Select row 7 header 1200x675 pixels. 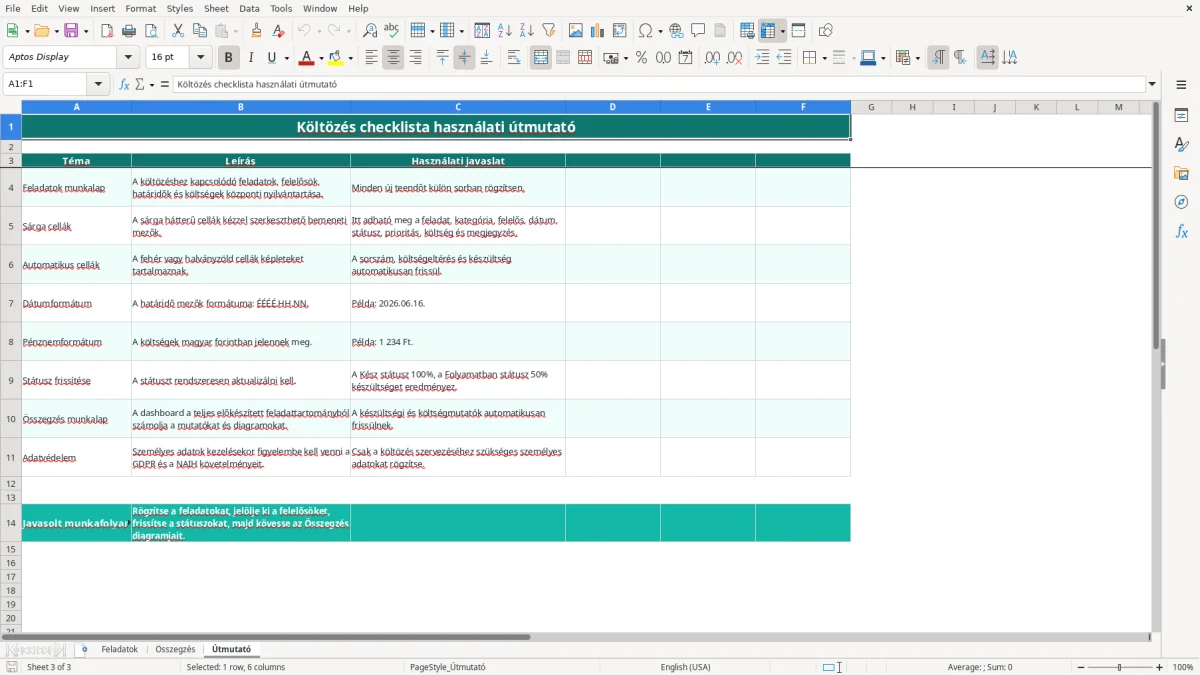tap(11, 303)
